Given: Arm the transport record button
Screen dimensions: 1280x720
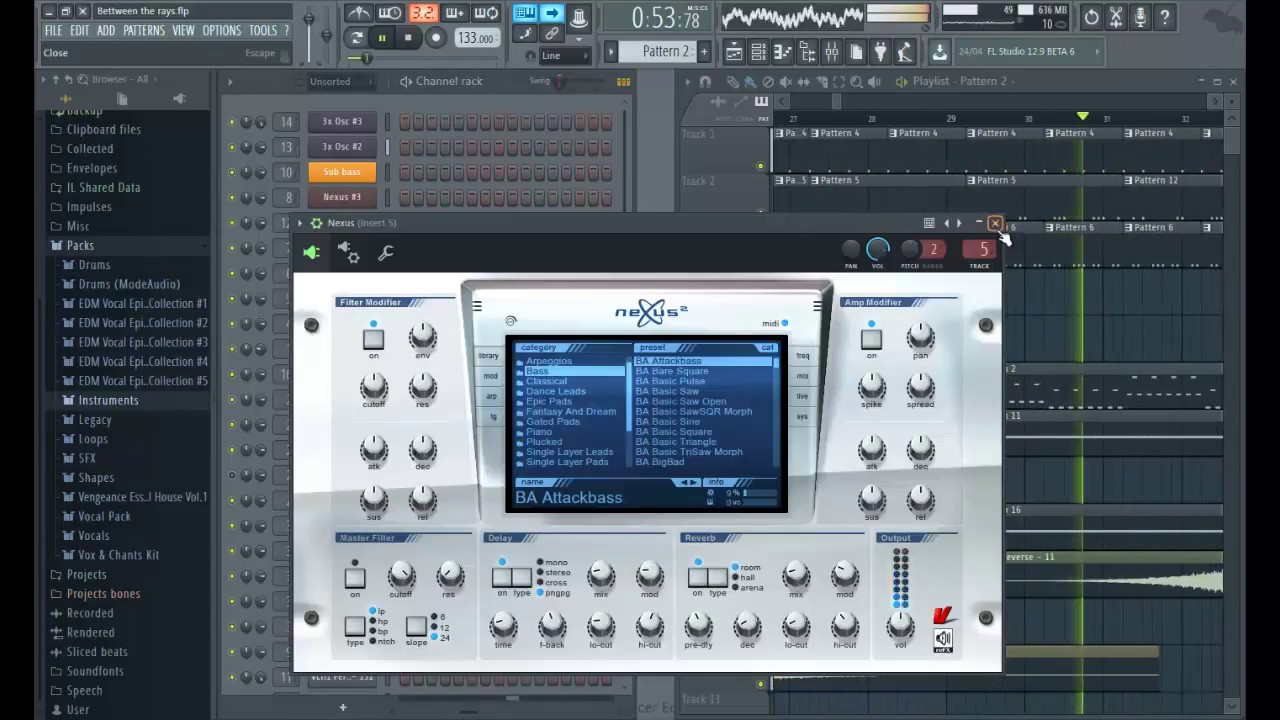Looking at the screenshot, I should 435,38.
